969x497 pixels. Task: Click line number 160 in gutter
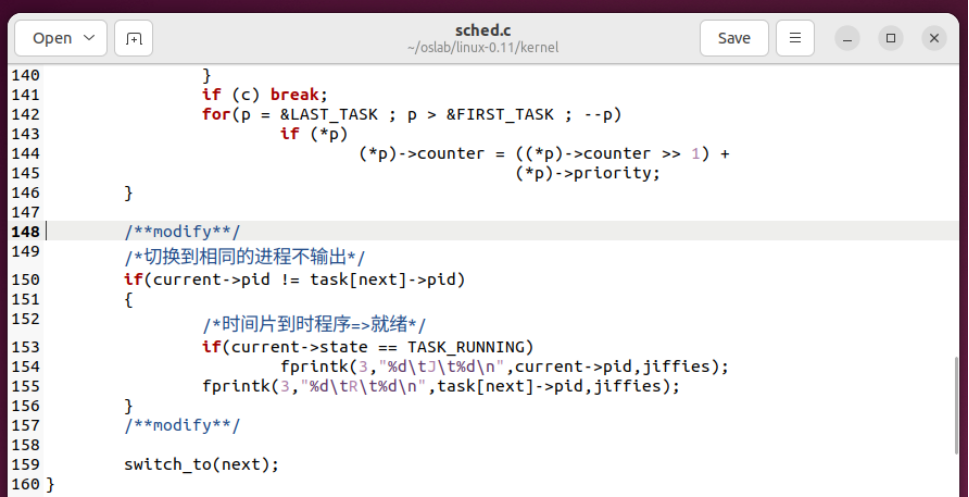coord(25,484)
